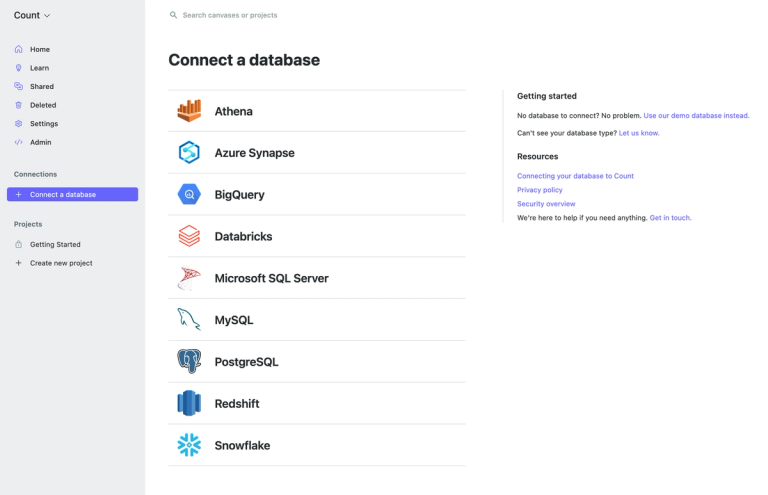
Task: Click the Connect a database button
Action: coord(72,194)
